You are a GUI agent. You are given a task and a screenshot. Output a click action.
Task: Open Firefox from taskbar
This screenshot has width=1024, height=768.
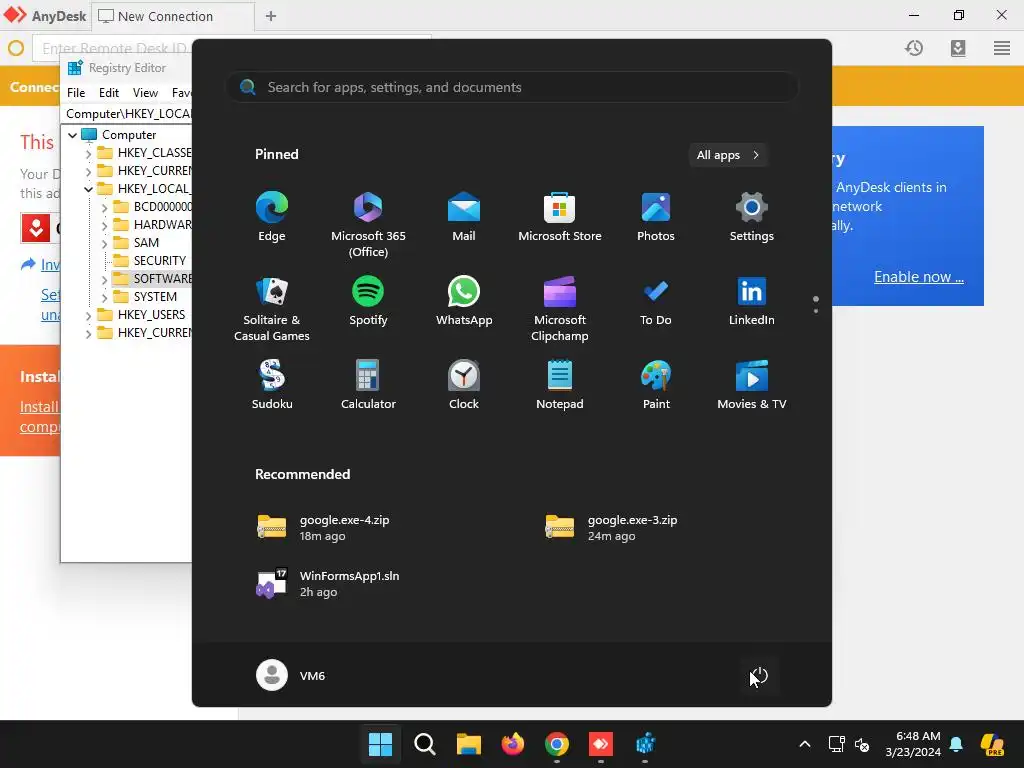[513, 744]
